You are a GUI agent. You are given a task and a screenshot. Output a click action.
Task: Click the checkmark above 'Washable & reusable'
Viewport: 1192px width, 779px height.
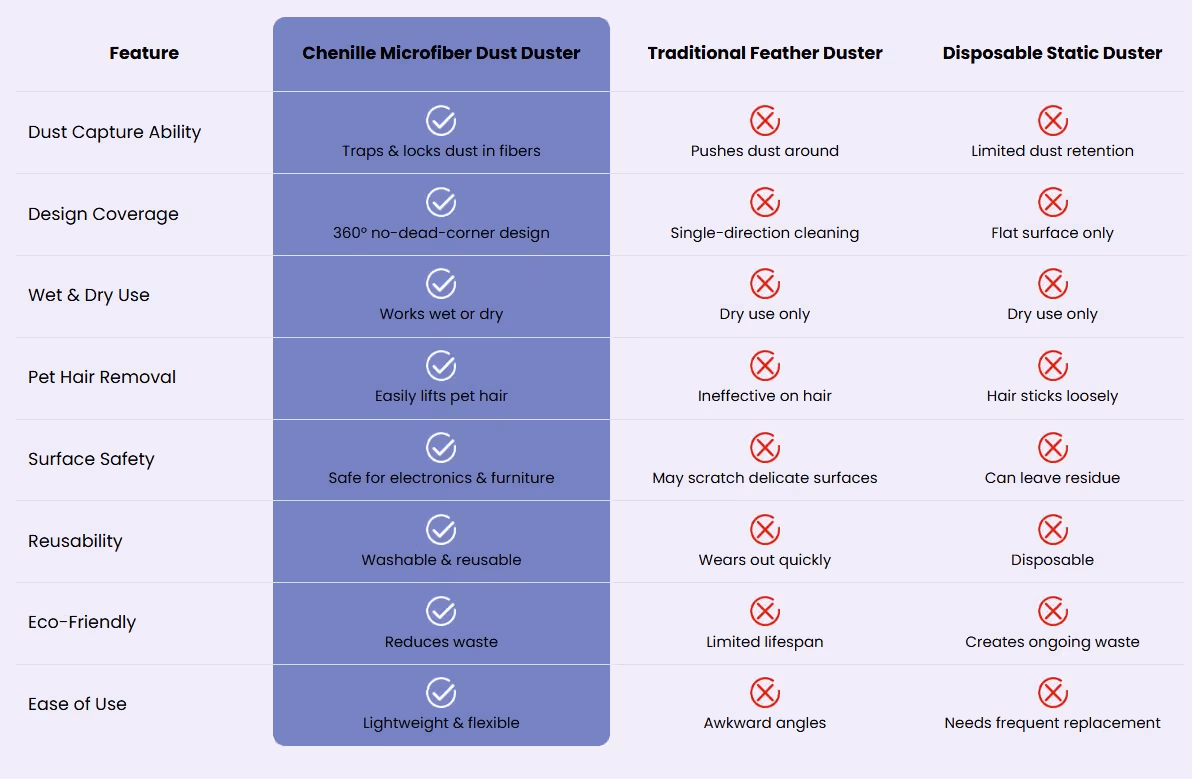coord(441,530)
